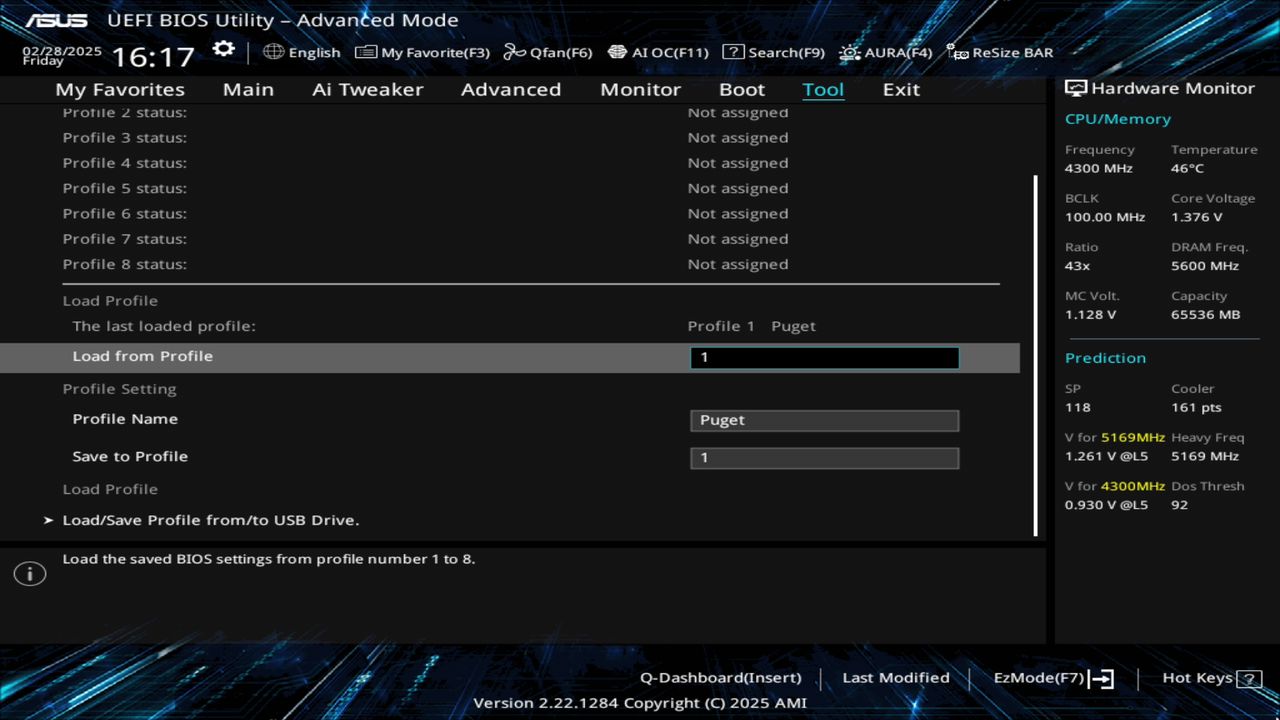Click the Profile Name field containing Puget
The image size is (1280, 720).
point(824,420)
